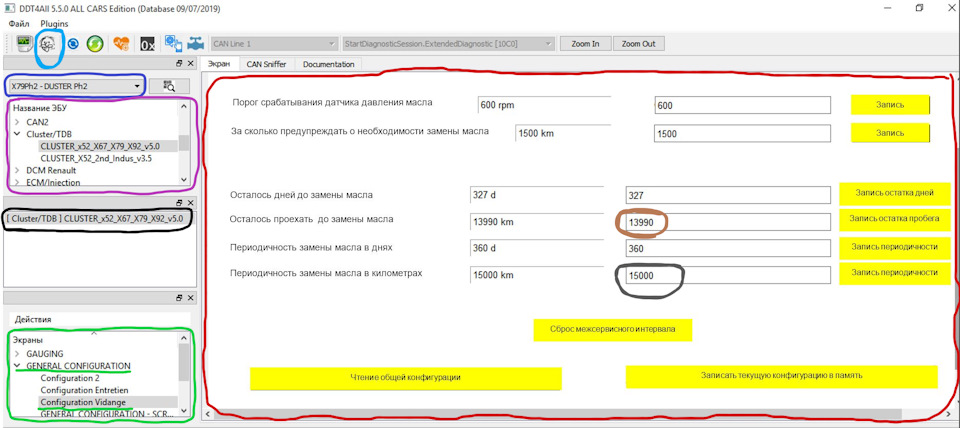Click Запись next to the 600 field

click(890, 105)
